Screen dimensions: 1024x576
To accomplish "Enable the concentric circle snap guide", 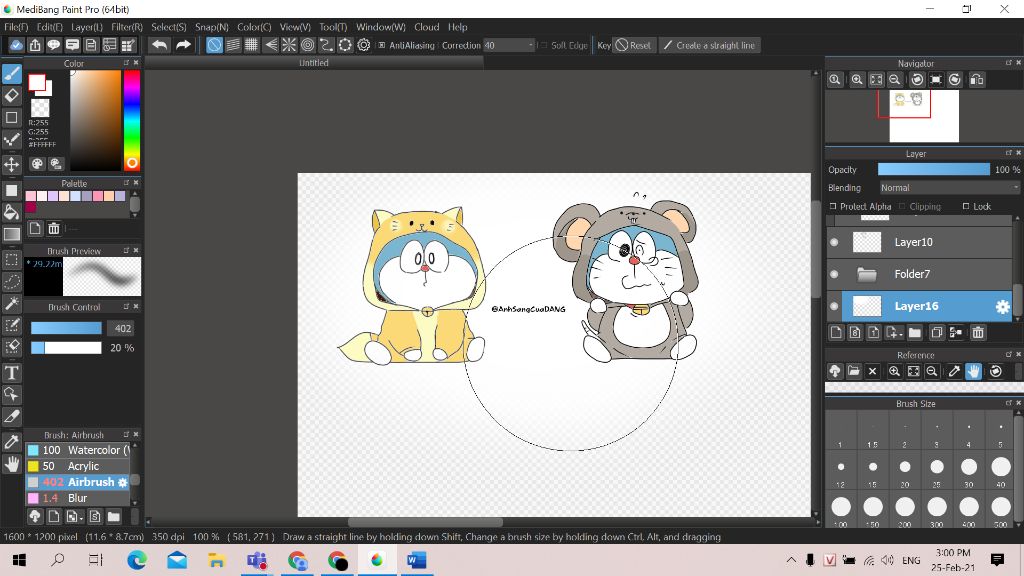I will tap(308, 45).
